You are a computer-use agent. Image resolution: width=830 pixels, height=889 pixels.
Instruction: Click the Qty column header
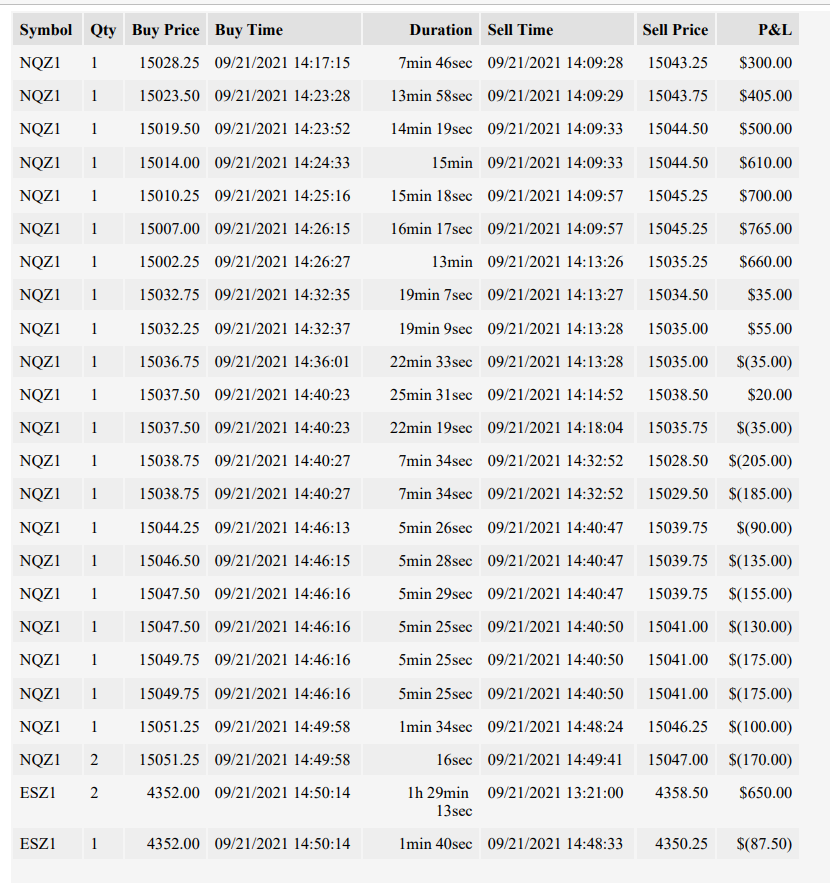tap(103, 29)
